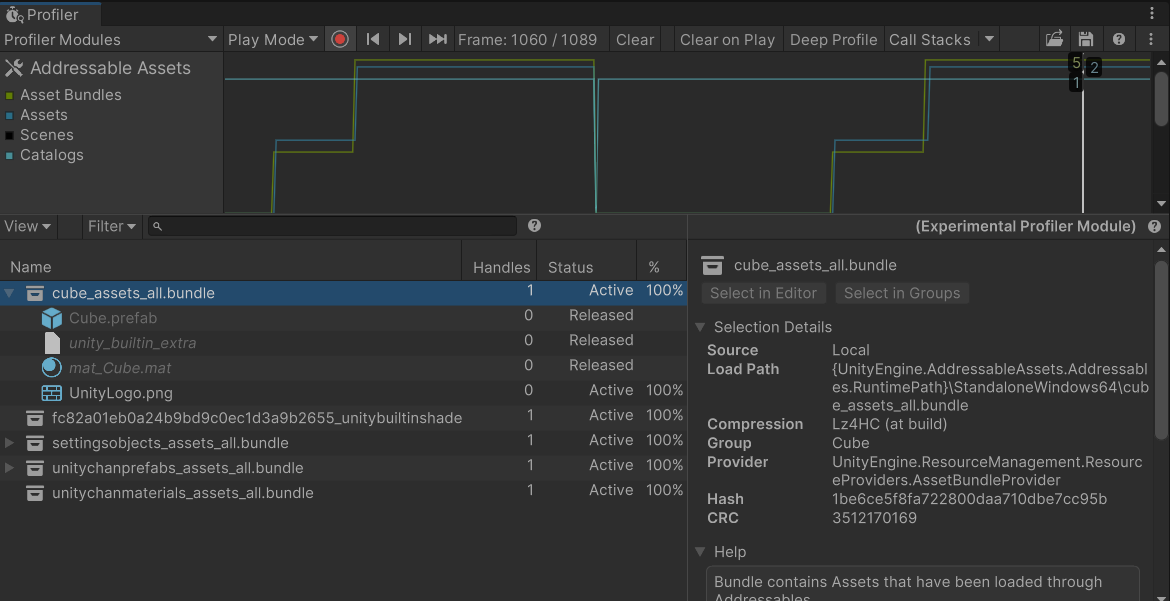Open the Profiler Modules dropdown
Image resolution: width=1170 pixels, height=601 pixels.
pos(111,40)
